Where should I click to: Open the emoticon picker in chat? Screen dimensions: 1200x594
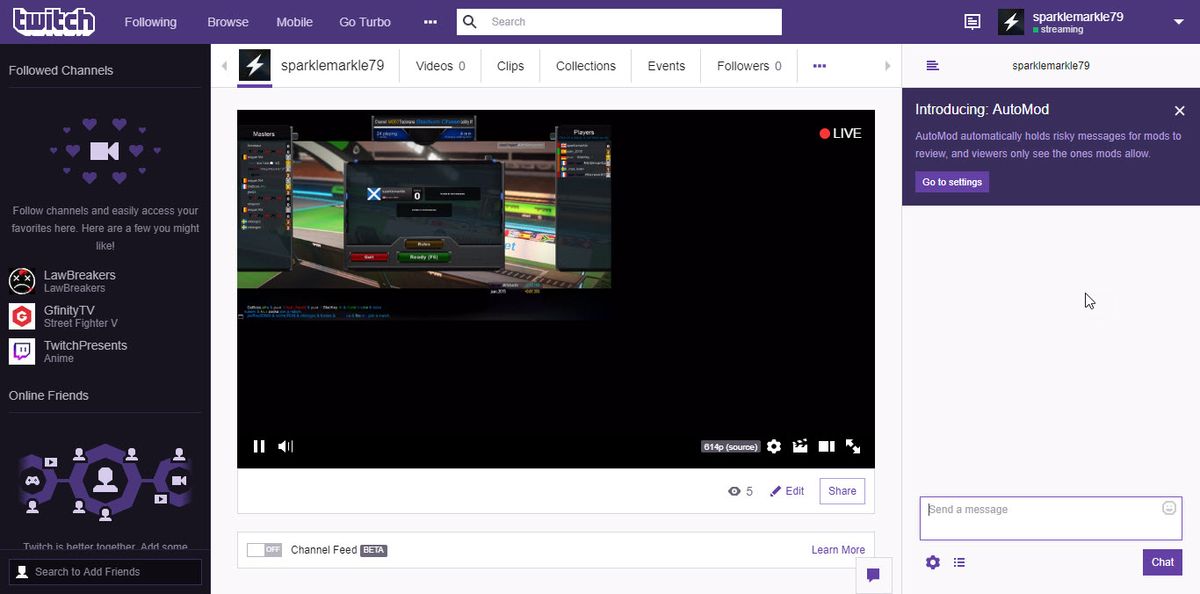(1169, 509)
